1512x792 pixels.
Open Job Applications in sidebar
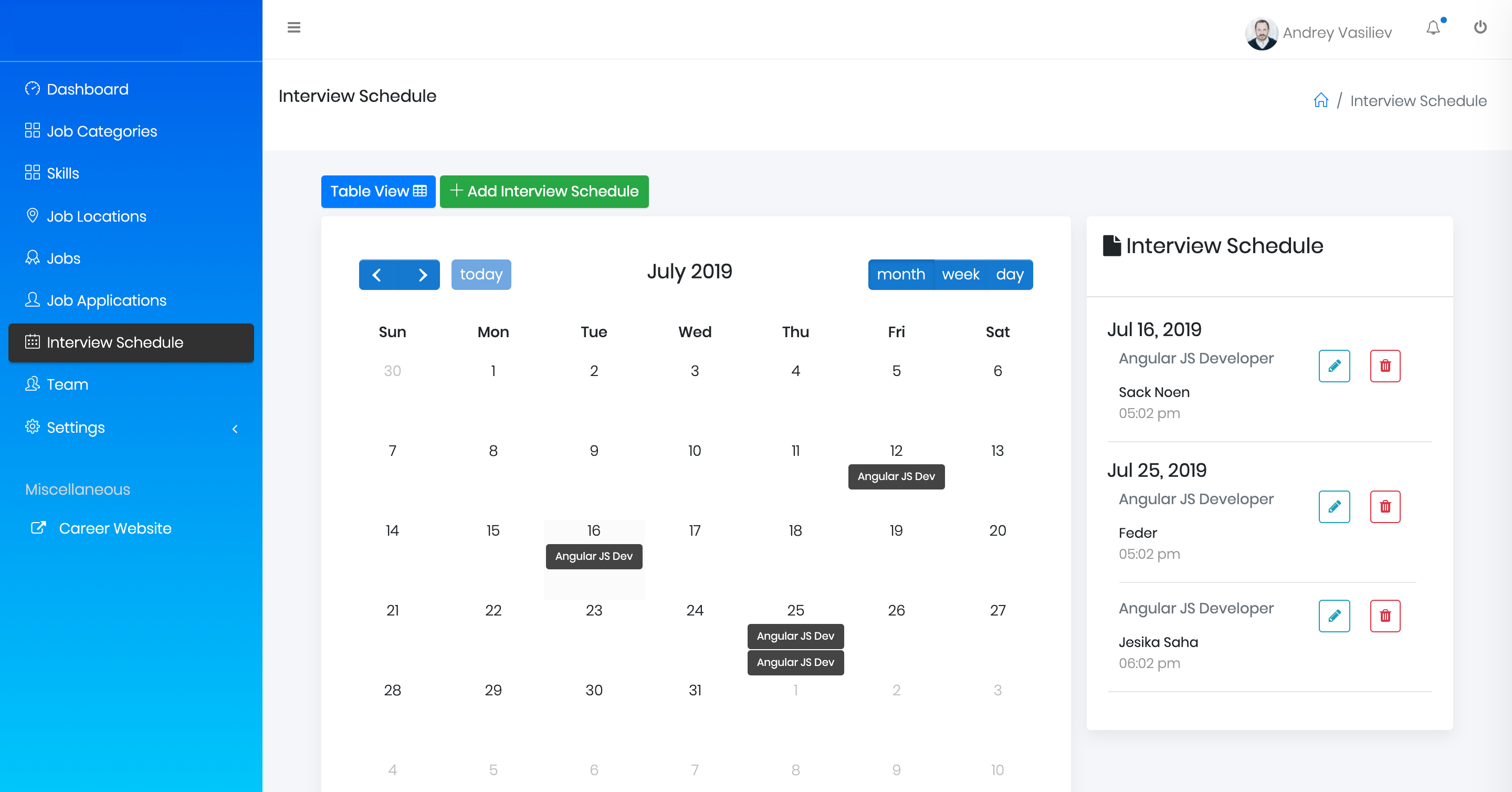(106, 300)
